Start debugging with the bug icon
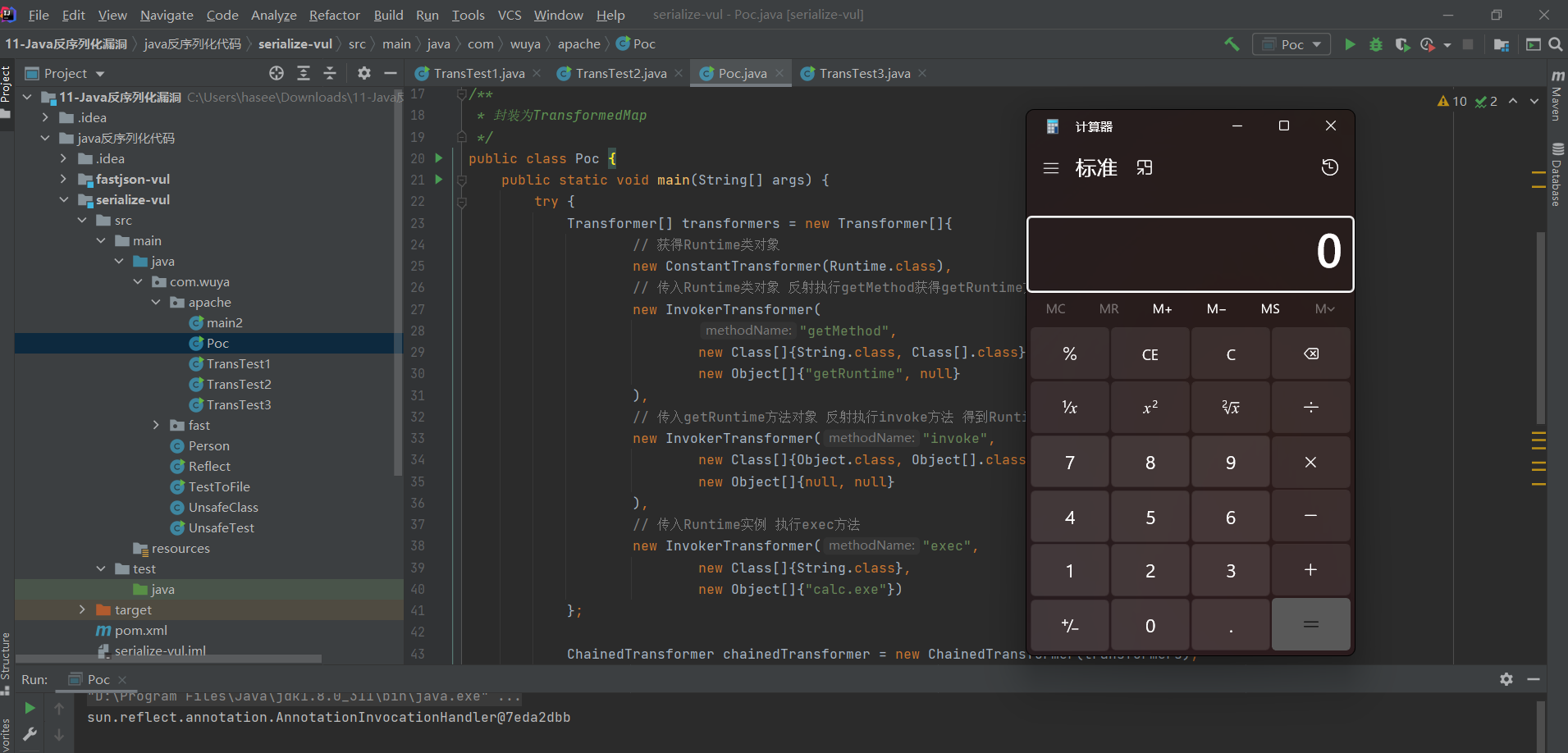 [x=1376, y=44]
